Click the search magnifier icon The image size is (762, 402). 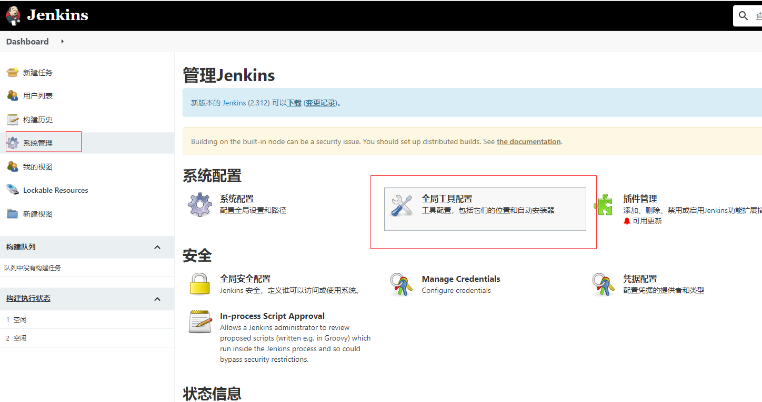[743, 16]
